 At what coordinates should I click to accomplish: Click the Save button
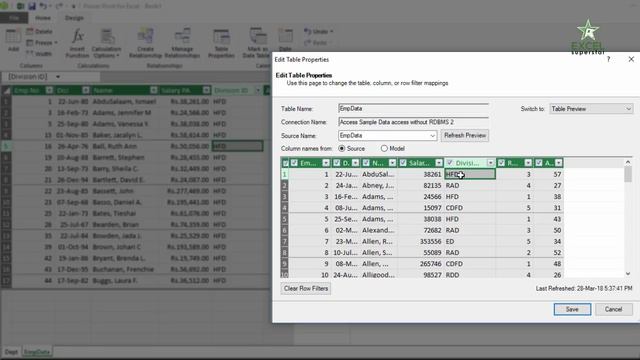(572, 309)
